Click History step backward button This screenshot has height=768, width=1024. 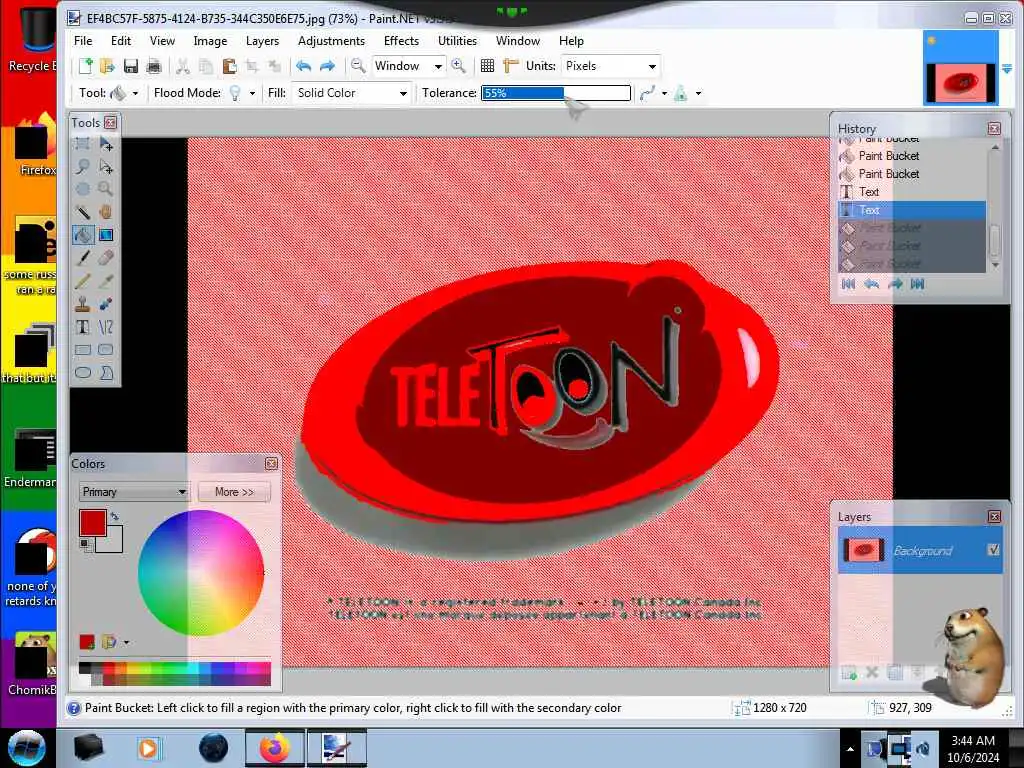[871, 284]
